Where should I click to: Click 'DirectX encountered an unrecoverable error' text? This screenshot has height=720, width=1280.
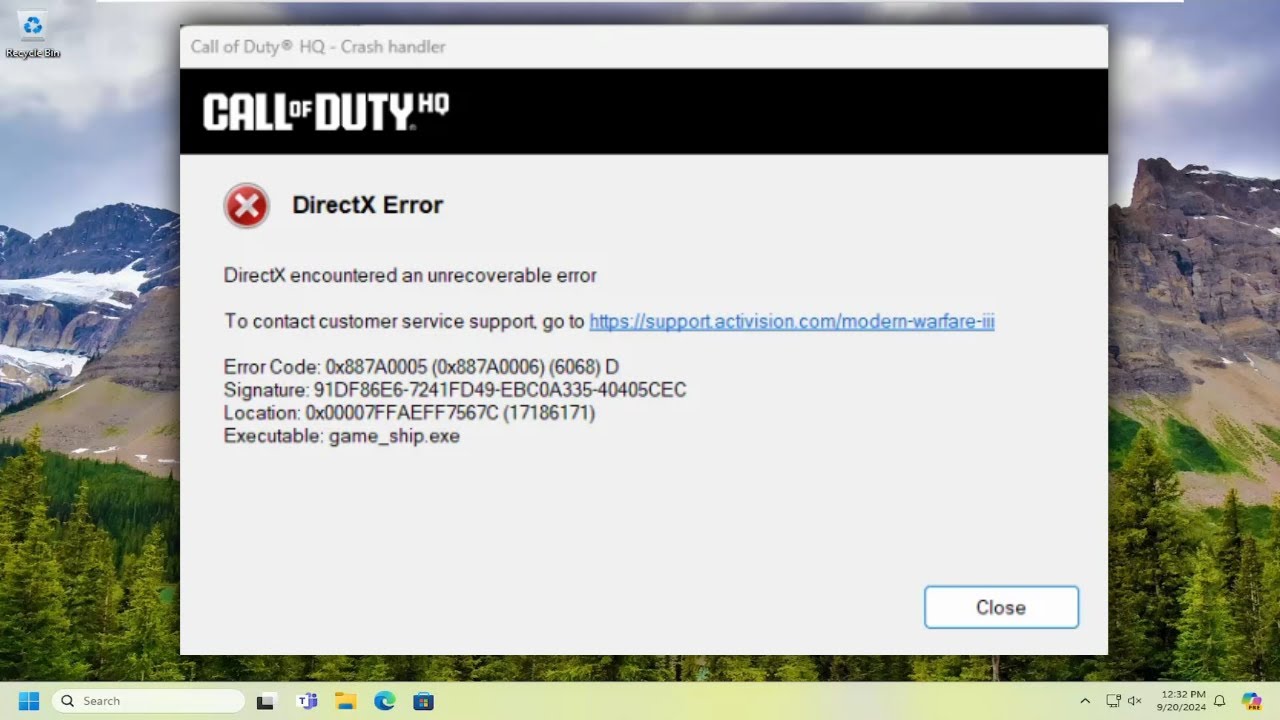pos(410,275)
